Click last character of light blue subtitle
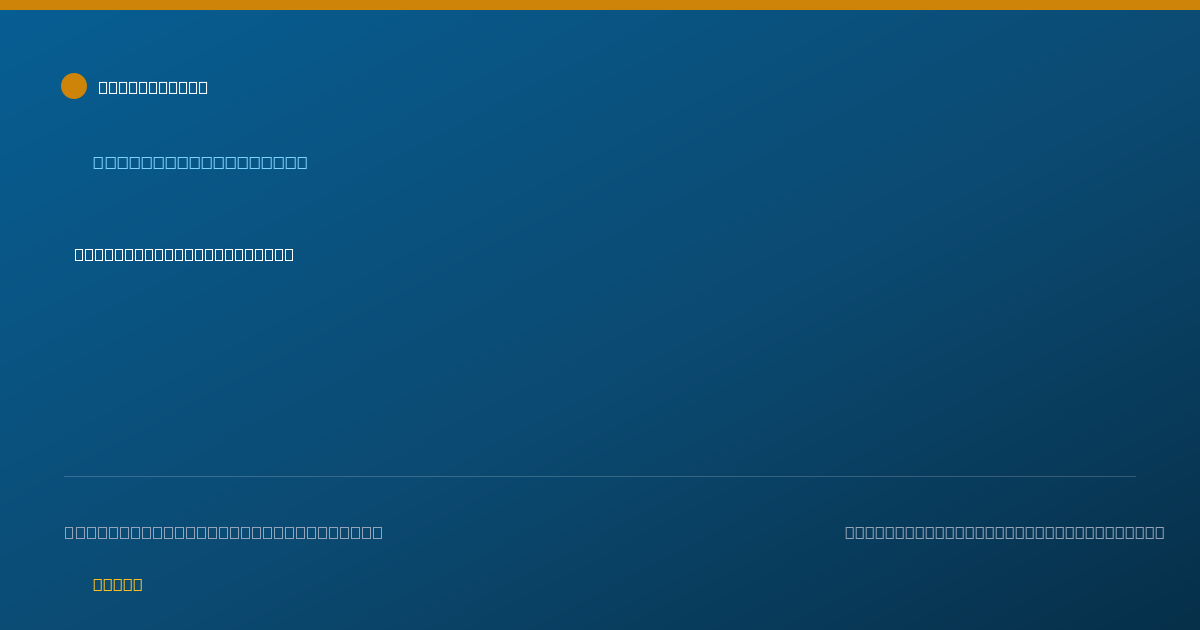This screenshot has width=1200, height=630. pos(302,162)
